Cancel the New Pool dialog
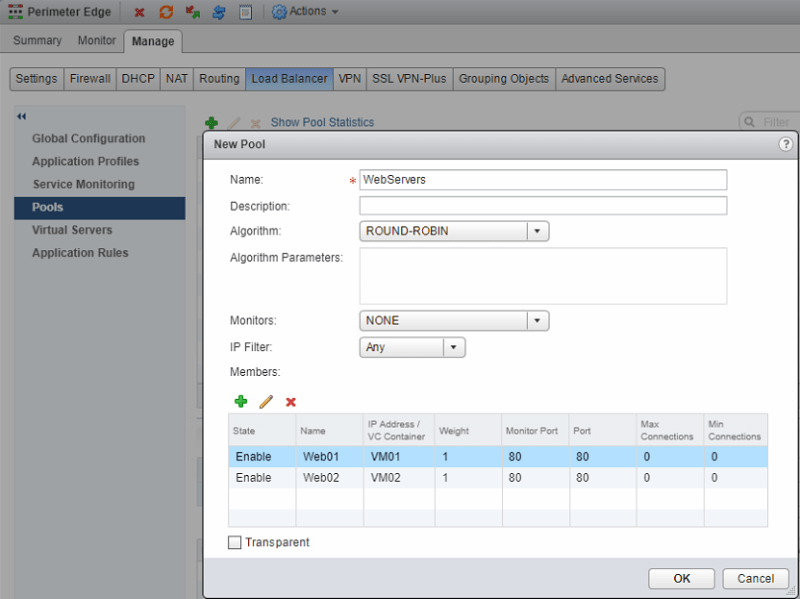This screenshot has height=599, width=800. (x=755, y=578)
